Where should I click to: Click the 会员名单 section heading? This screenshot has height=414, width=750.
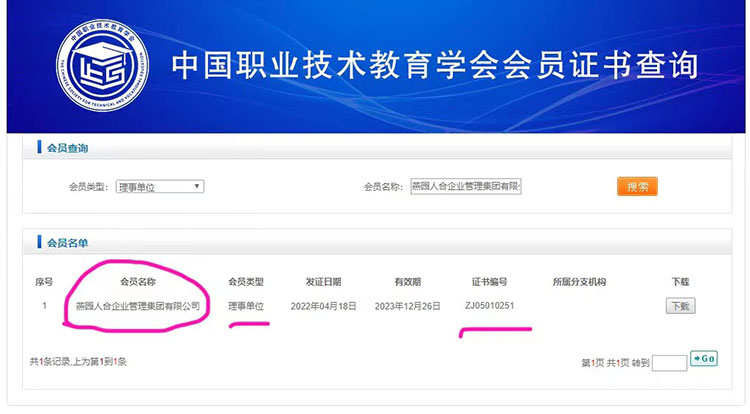pos(67,243)
